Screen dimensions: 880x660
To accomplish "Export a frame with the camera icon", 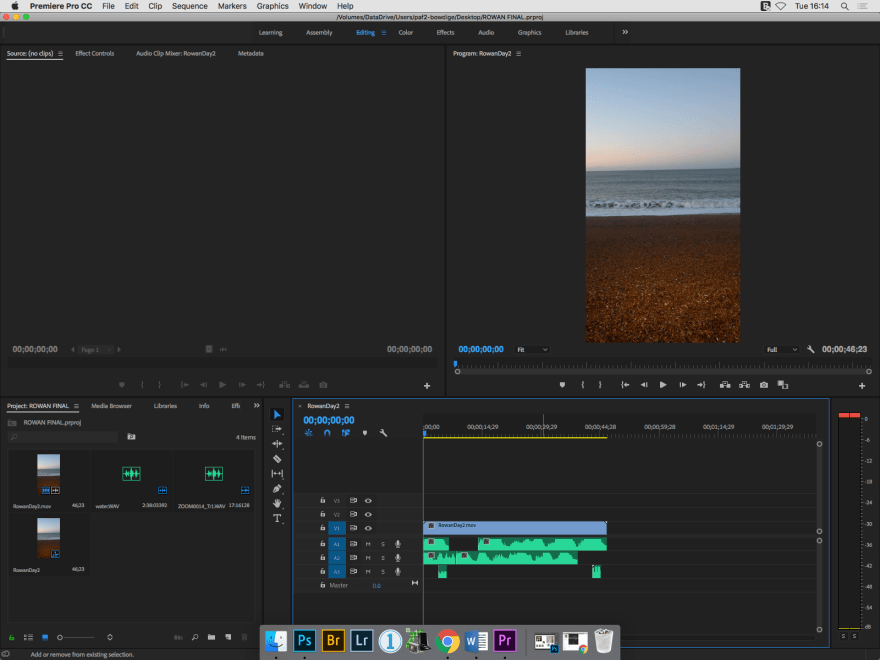I will [x=763, y=384].
